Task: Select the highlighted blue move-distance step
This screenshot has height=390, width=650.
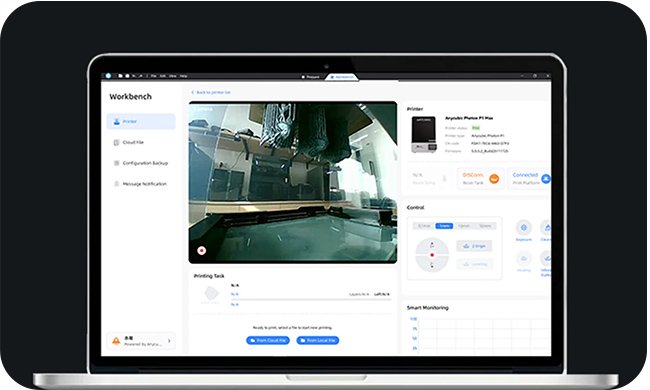Action: (x=444, y=226)
